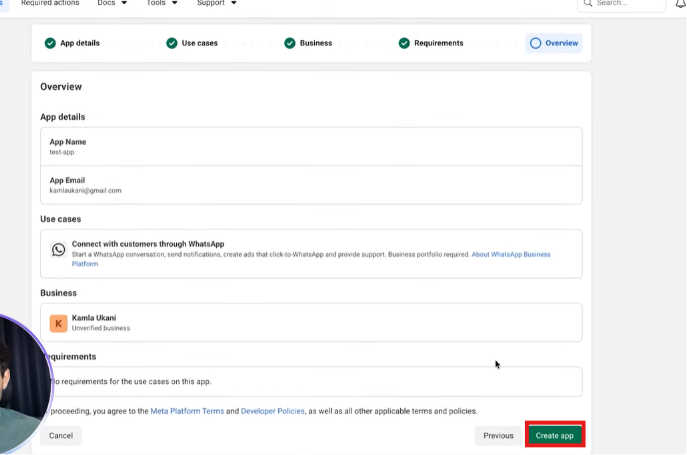Open the Developer Policies link
This screenshot has width=687, height=455.
273,411
